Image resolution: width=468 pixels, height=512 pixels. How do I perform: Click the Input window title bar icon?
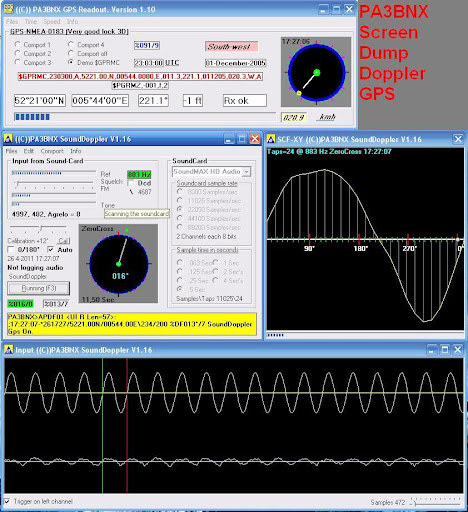9,350
